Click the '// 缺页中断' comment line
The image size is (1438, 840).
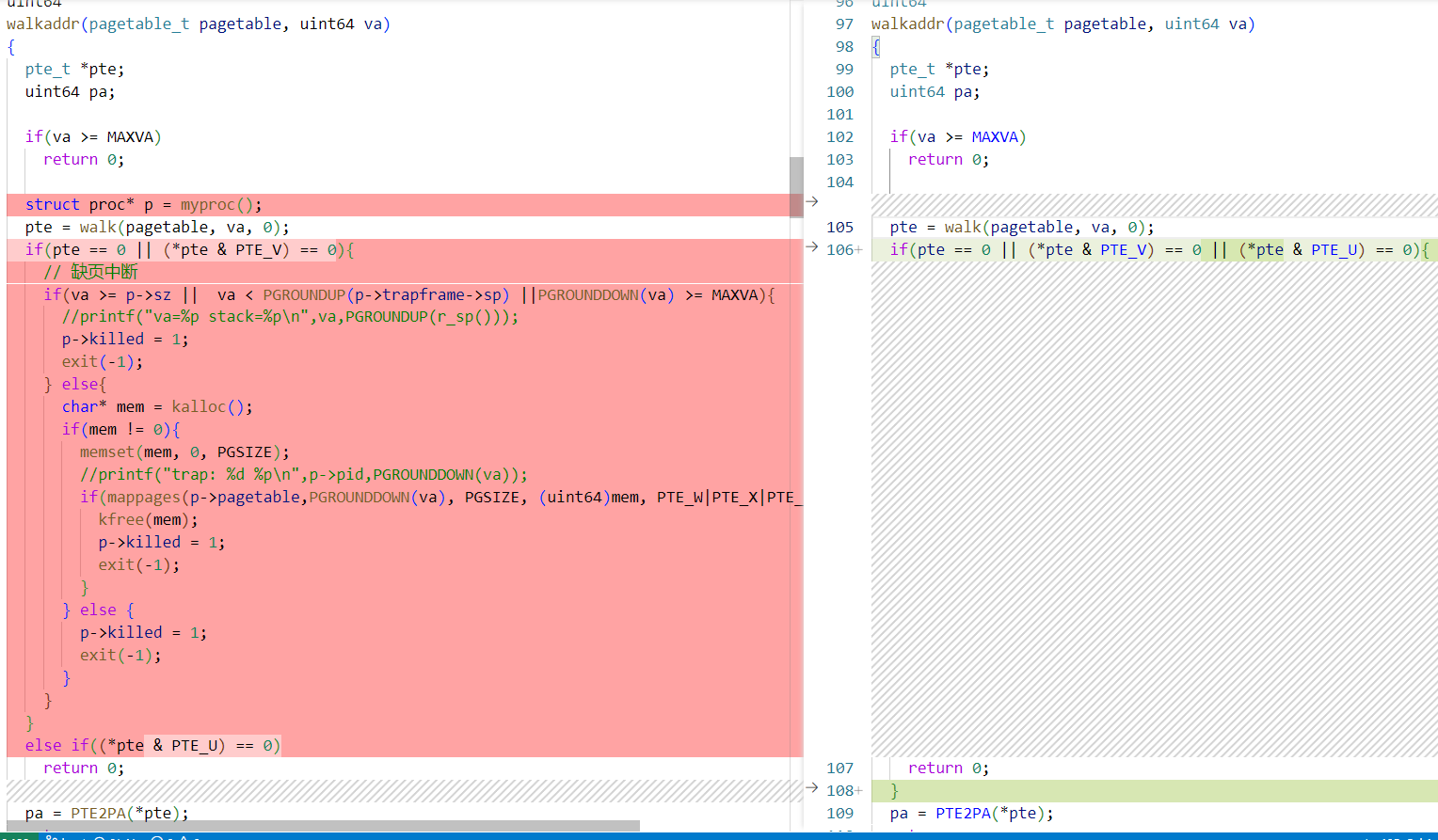(x=90, y=272)
